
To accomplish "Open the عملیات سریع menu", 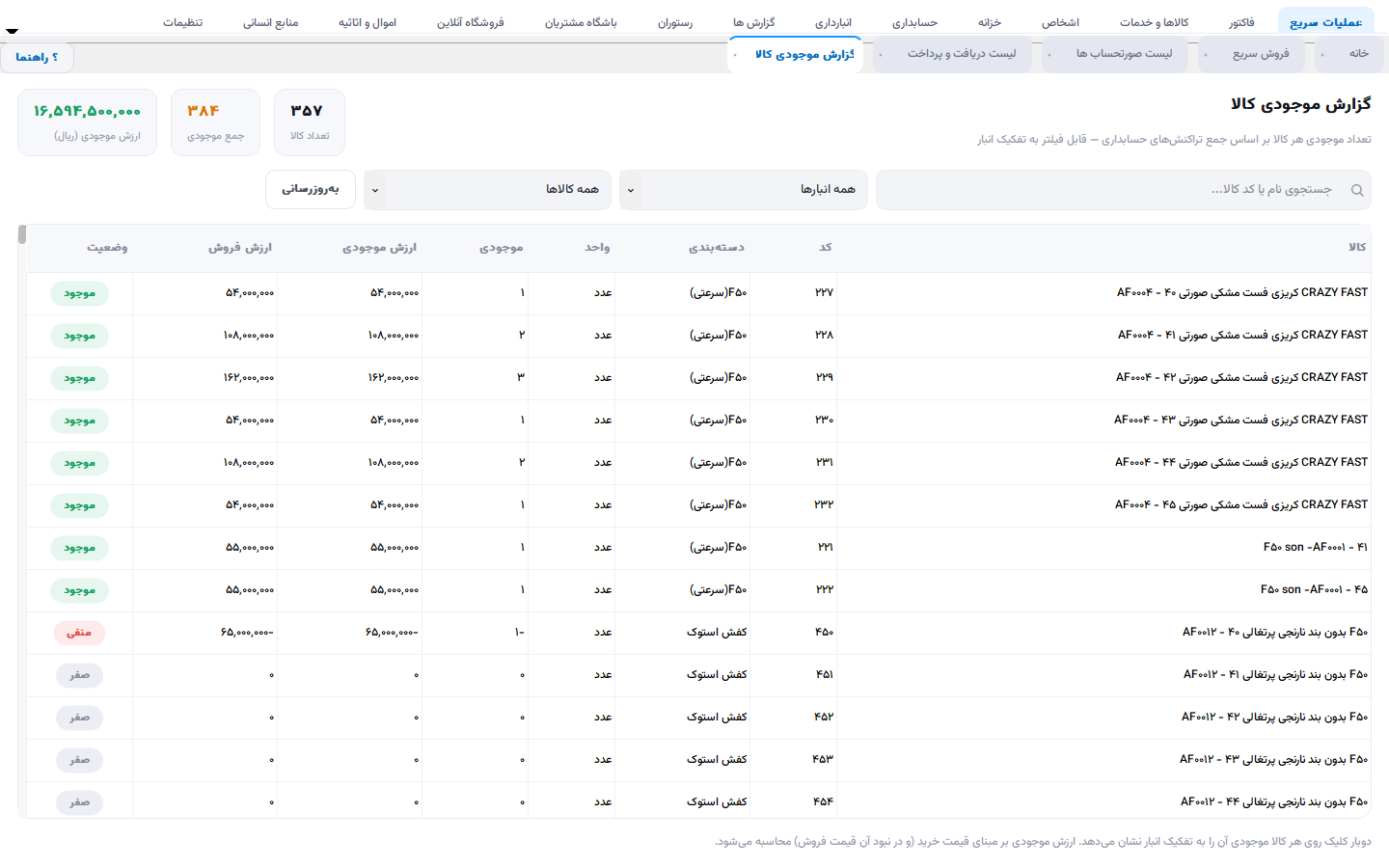I will tap(1326, 22).
